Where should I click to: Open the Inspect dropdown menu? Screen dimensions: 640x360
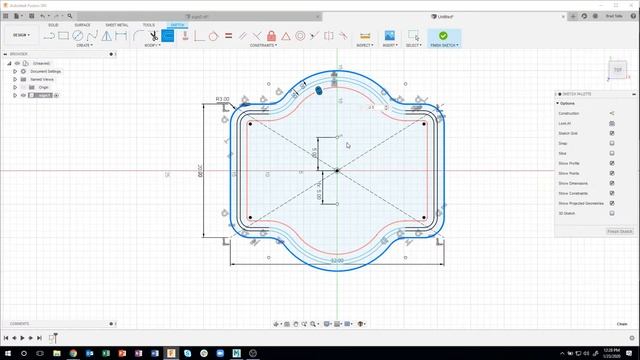tap(364, 45)
